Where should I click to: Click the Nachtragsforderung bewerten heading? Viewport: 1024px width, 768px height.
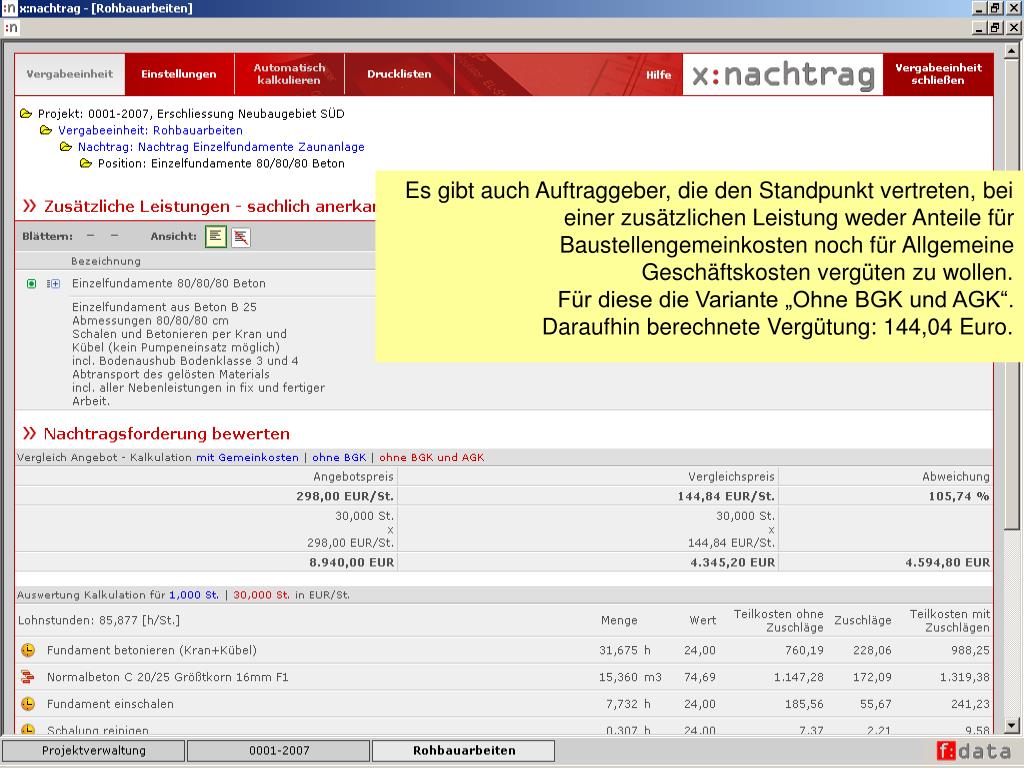point(167,434)
